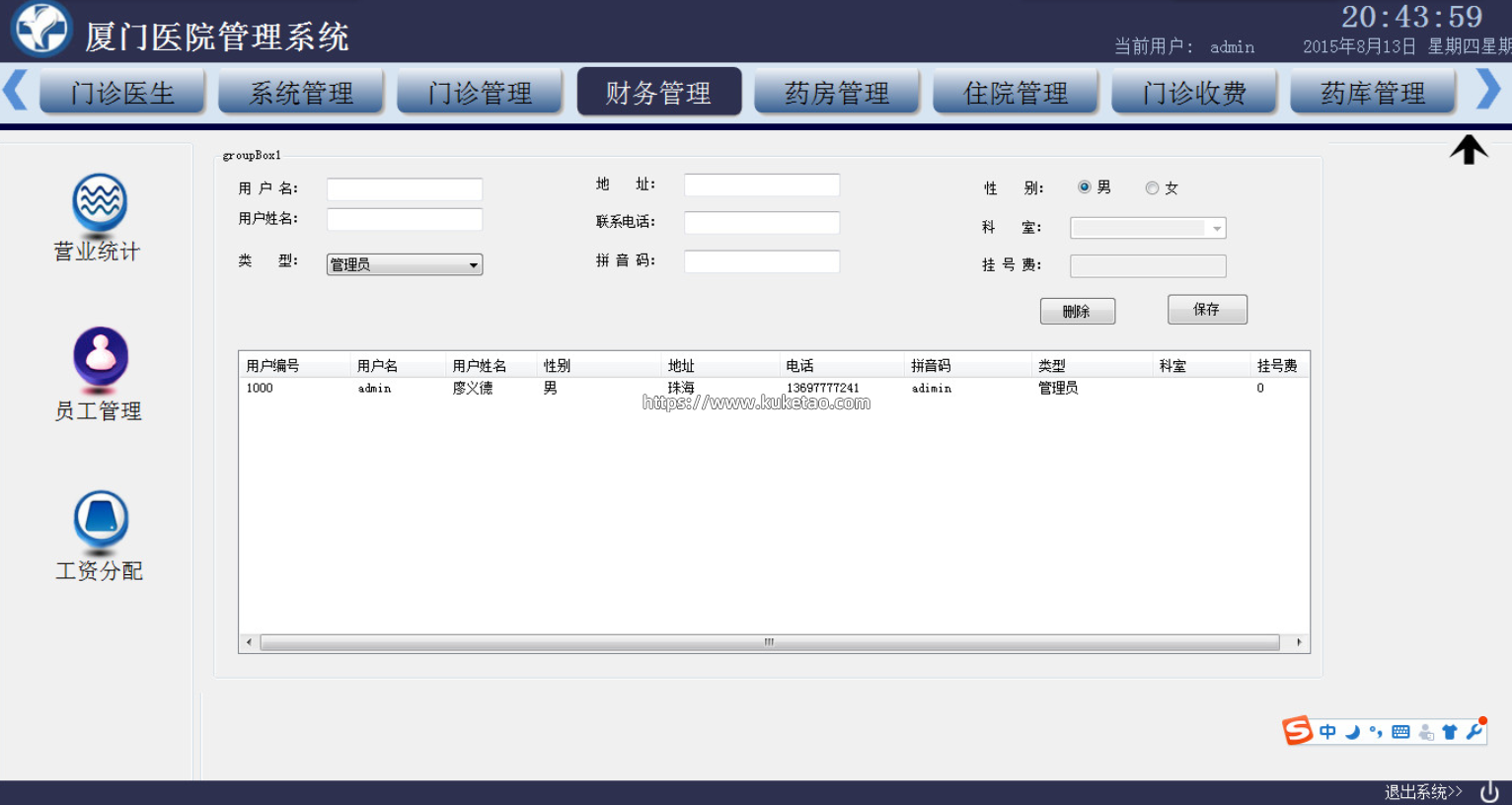Image resolution: width=1512 pixels, height=805 pixels.
Task: Click the clock showing 20:43:59
Action: 1411,17
